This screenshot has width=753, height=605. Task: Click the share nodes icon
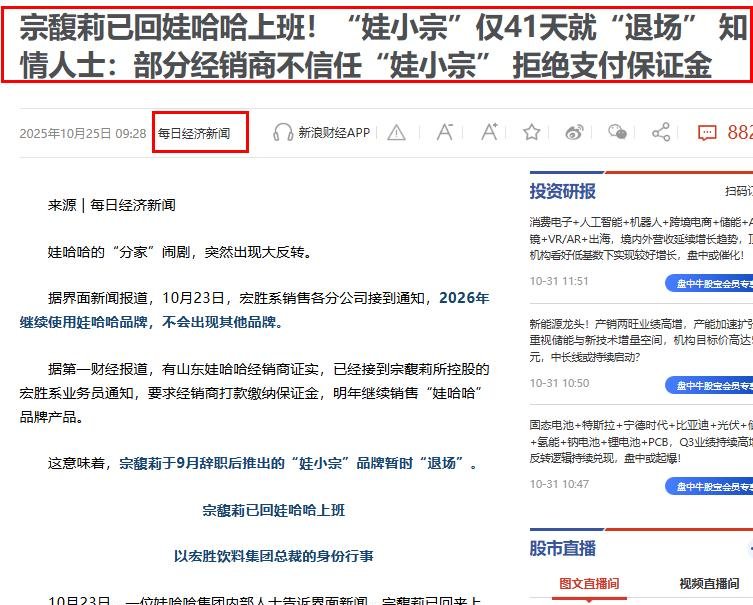click(x=661, y=132)
